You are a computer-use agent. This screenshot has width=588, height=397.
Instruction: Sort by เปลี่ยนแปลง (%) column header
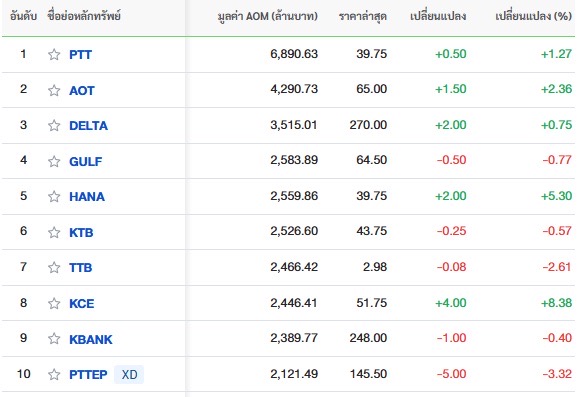point(533,16)
